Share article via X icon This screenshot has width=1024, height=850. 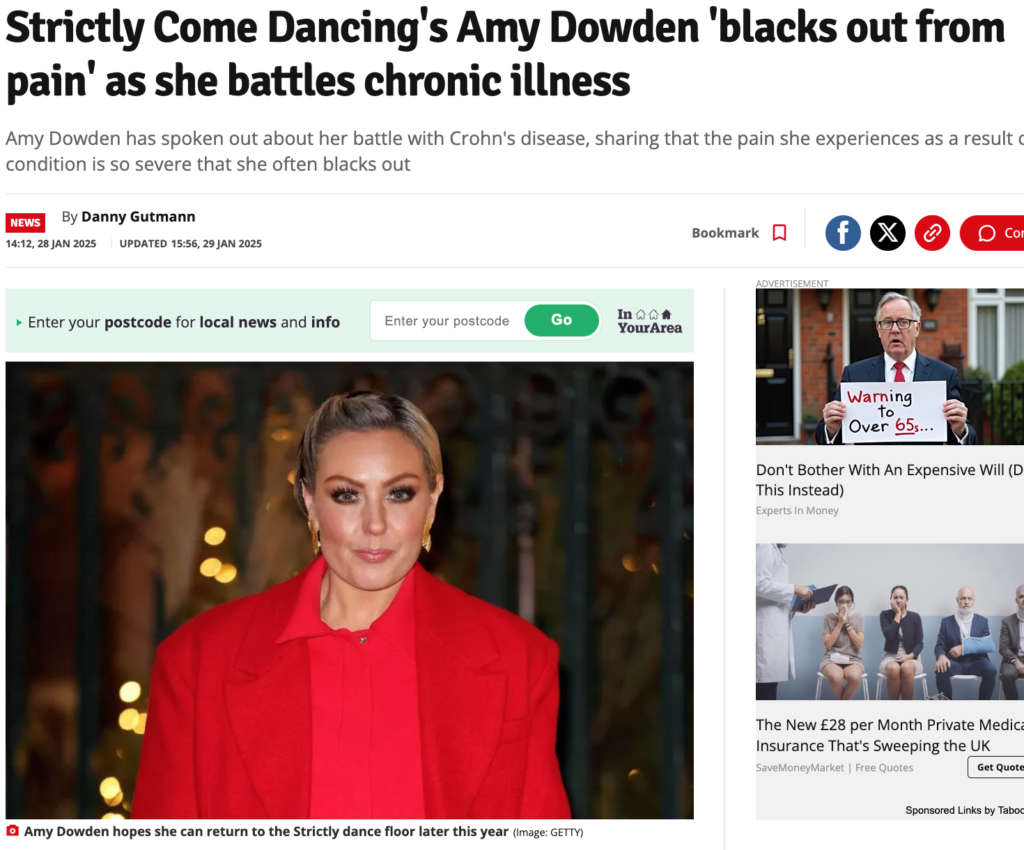(x=888, y=233)
